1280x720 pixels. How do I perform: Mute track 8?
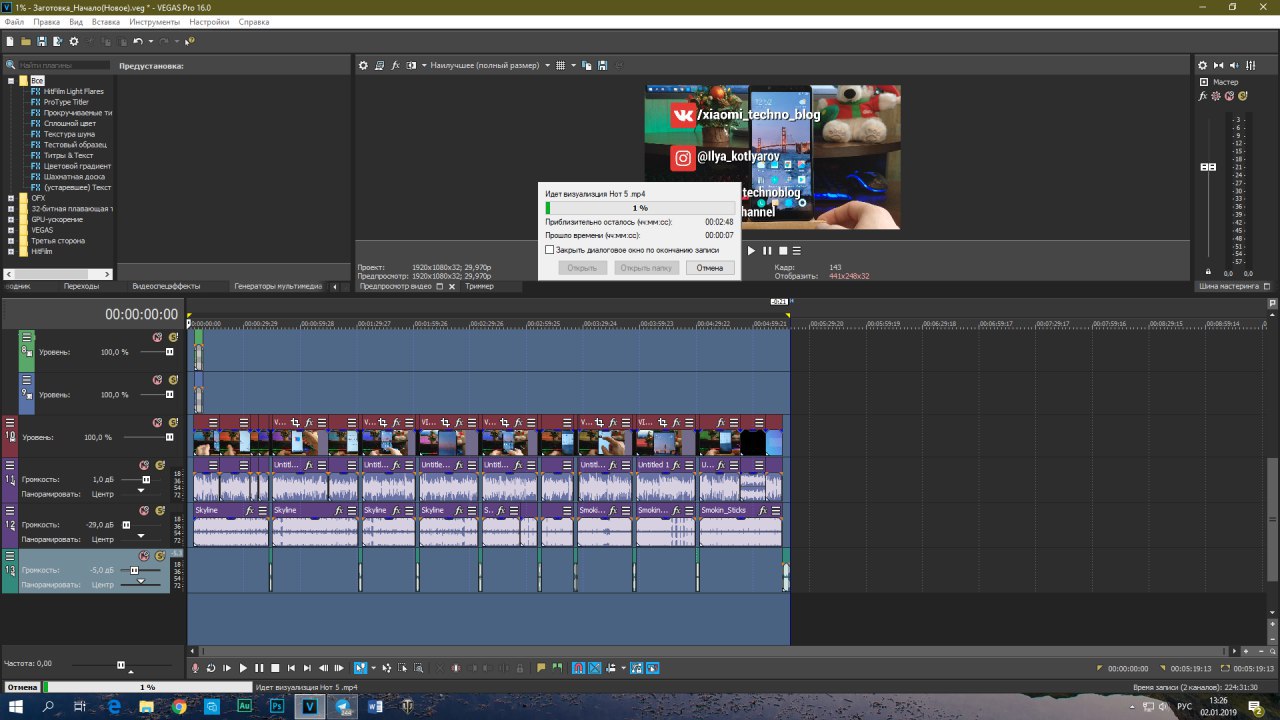(x=157, y=337)
